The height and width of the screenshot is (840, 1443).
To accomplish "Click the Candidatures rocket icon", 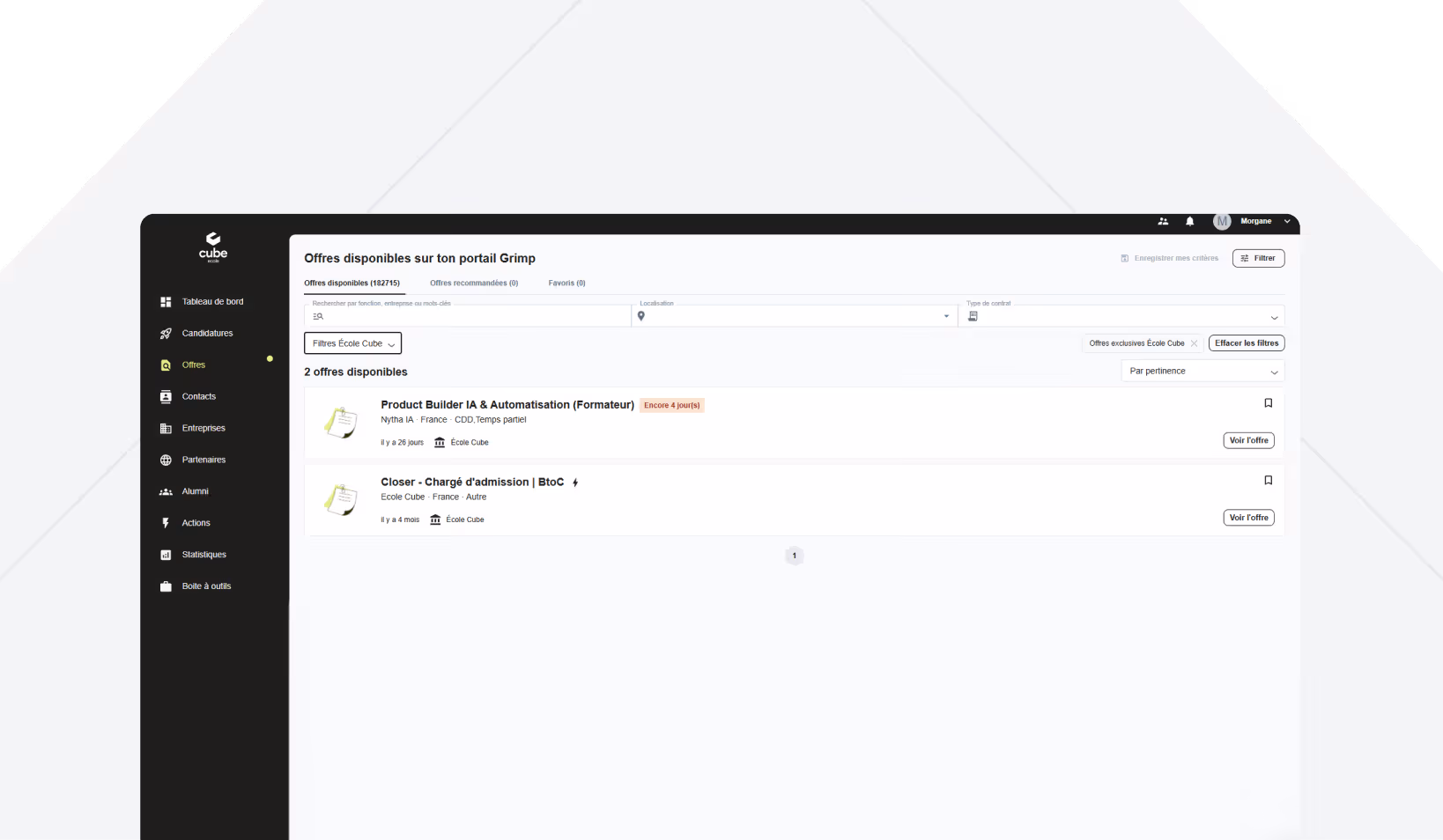I will click(166, 334).
